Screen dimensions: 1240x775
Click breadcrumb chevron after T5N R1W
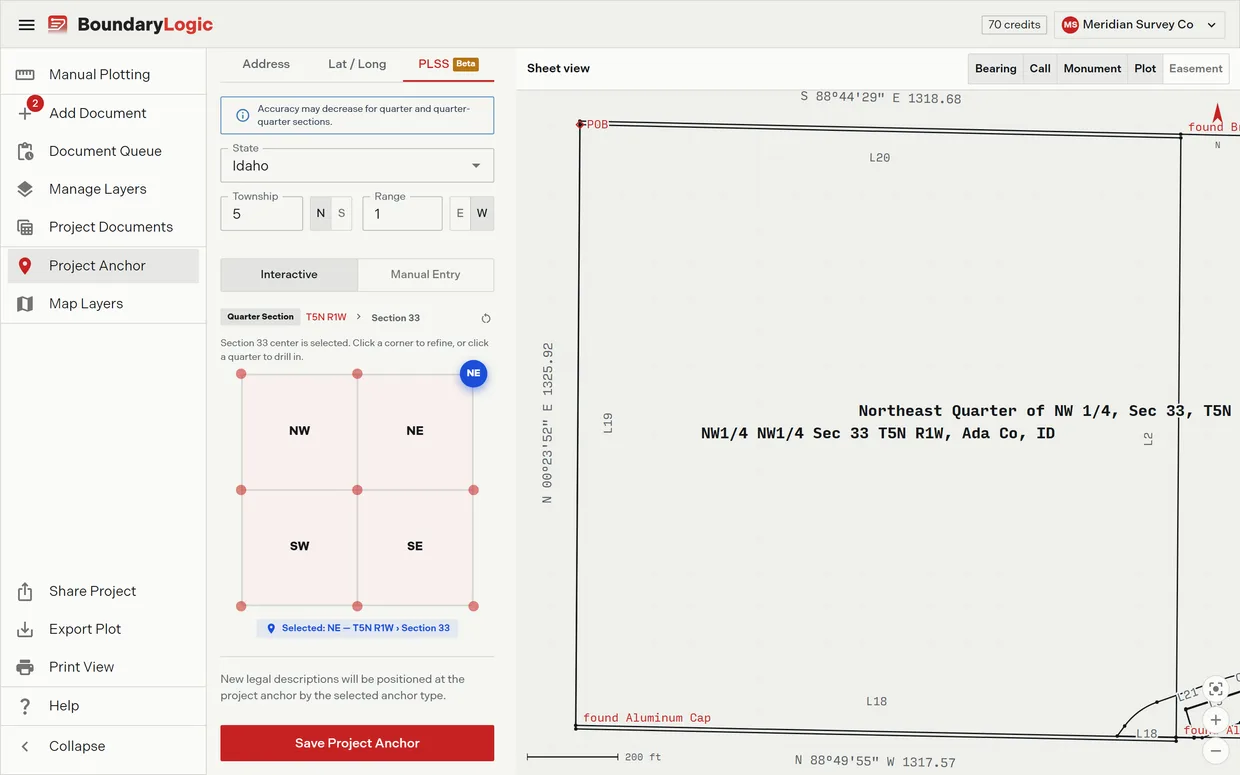[x=359, y=317]
